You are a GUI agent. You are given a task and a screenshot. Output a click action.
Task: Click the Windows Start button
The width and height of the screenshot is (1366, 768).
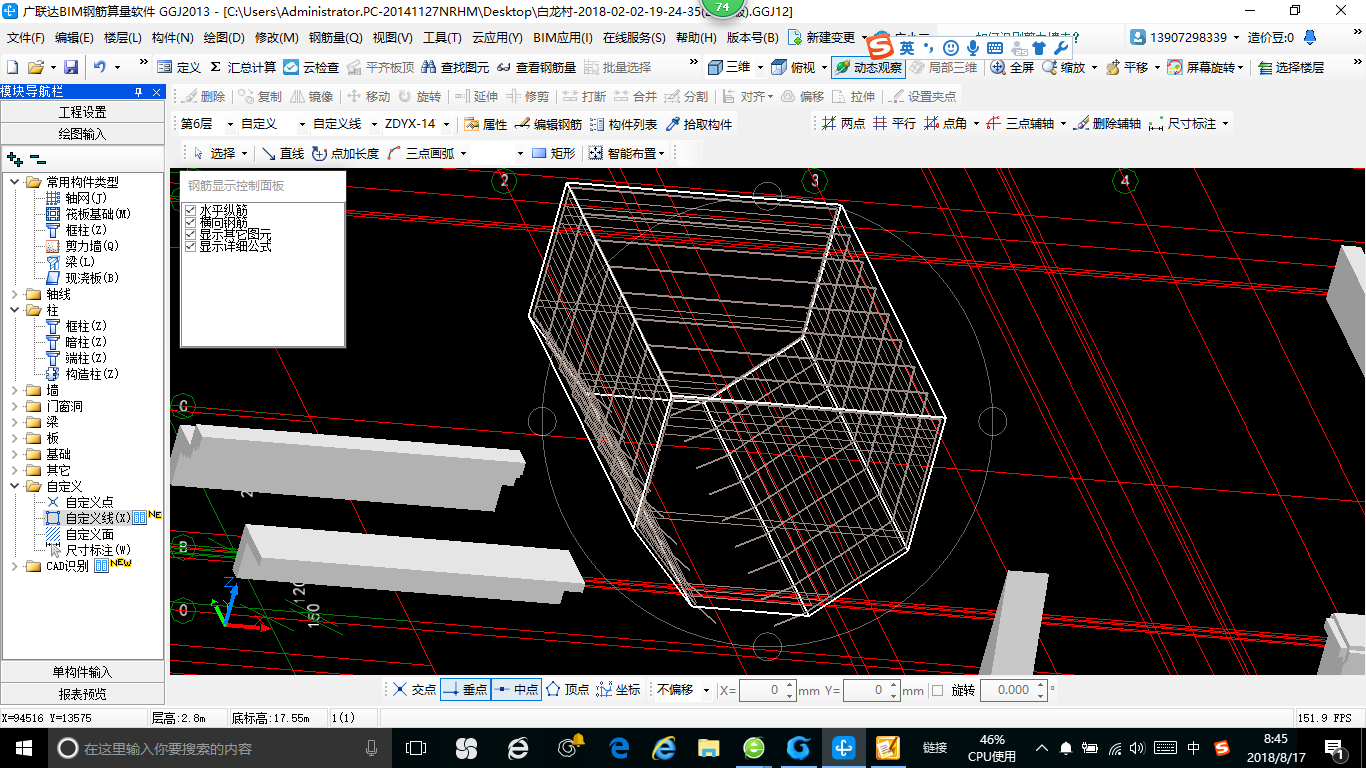coord(23,747)
